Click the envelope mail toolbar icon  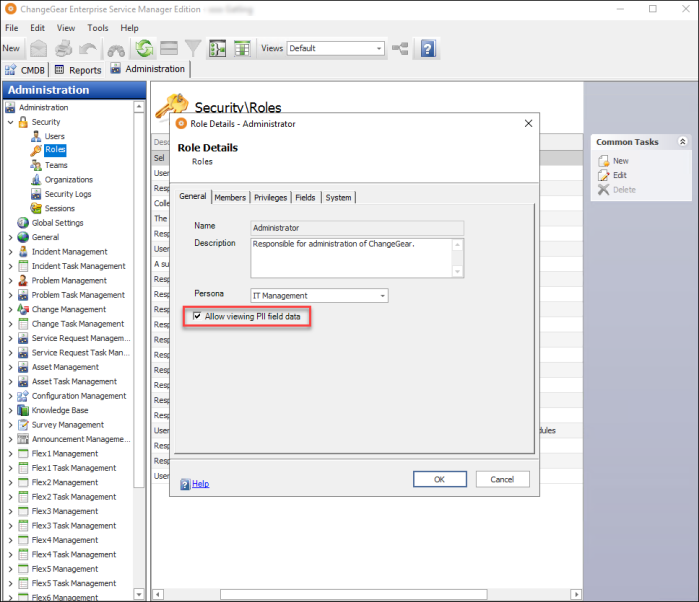(x=38, y=49)
